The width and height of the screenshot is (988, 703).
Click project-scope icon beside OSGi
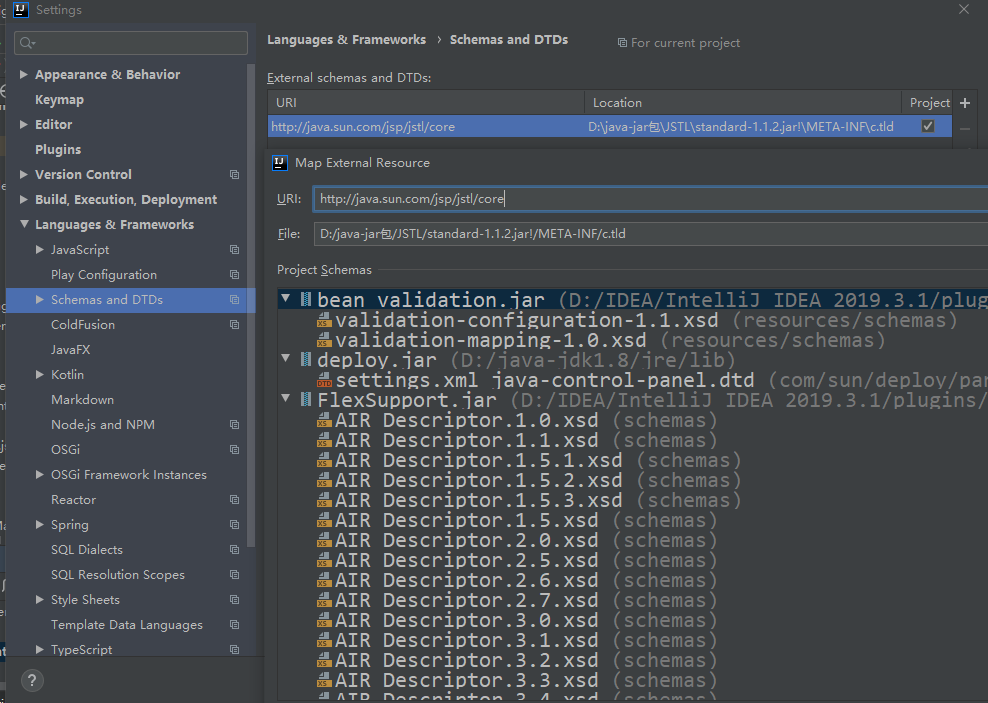[x=234, y=450]
